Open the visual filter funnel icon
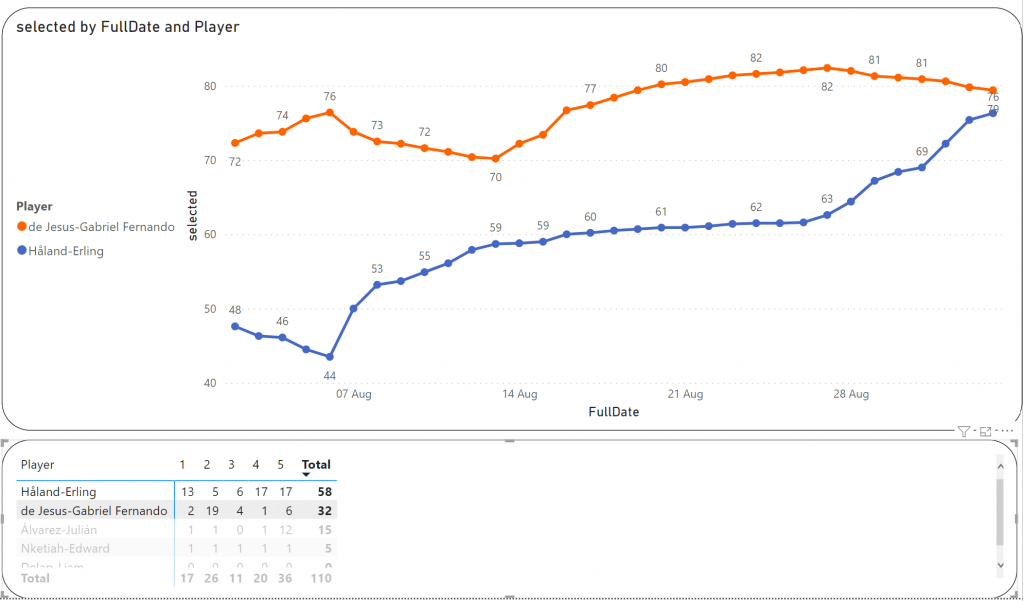Image resolution: width=1024 pixels, height=601 pixels. (963, 432)
